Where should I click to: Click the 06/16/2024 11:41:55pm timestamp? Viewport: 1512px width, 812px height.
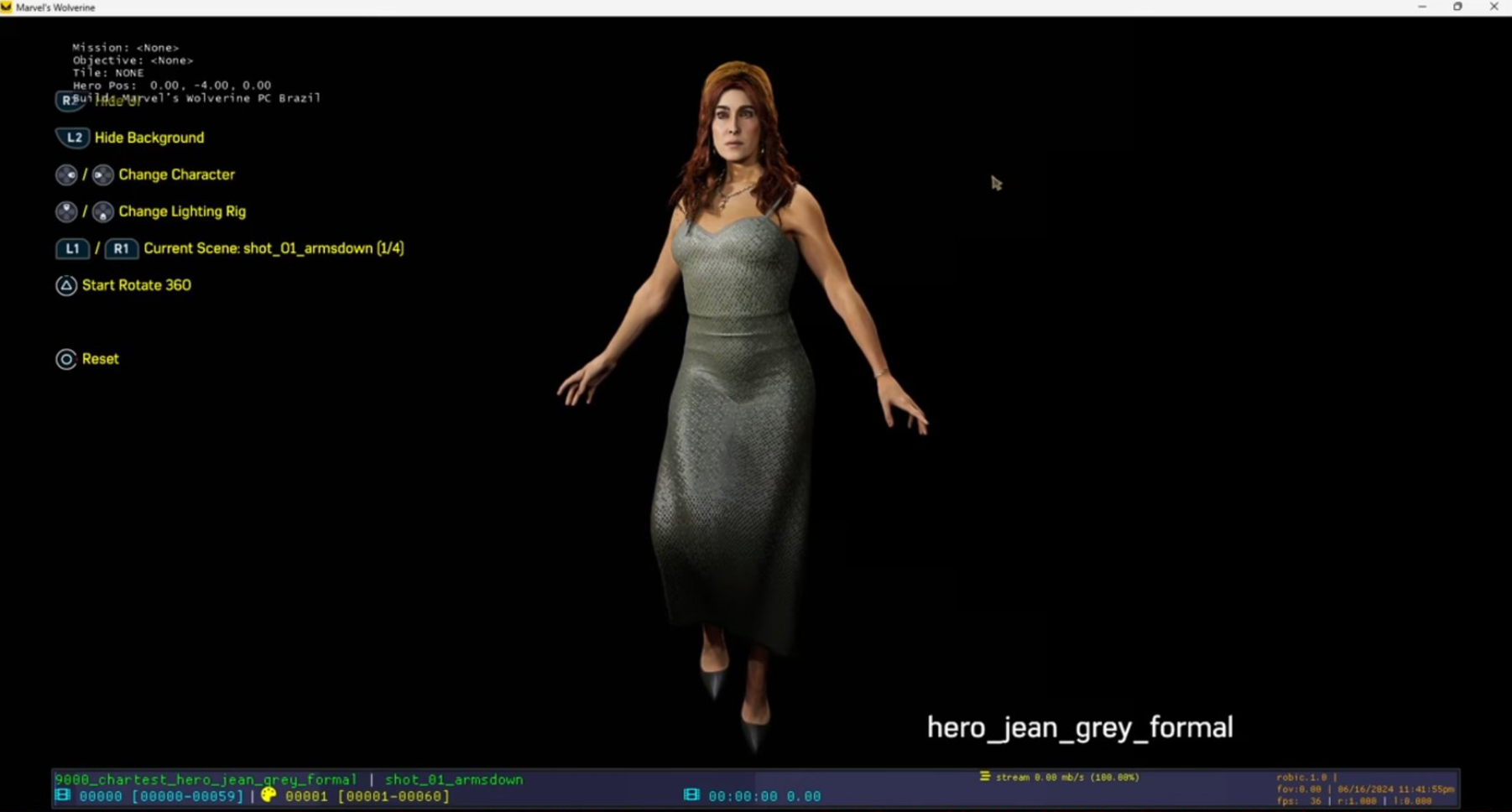1396,789
